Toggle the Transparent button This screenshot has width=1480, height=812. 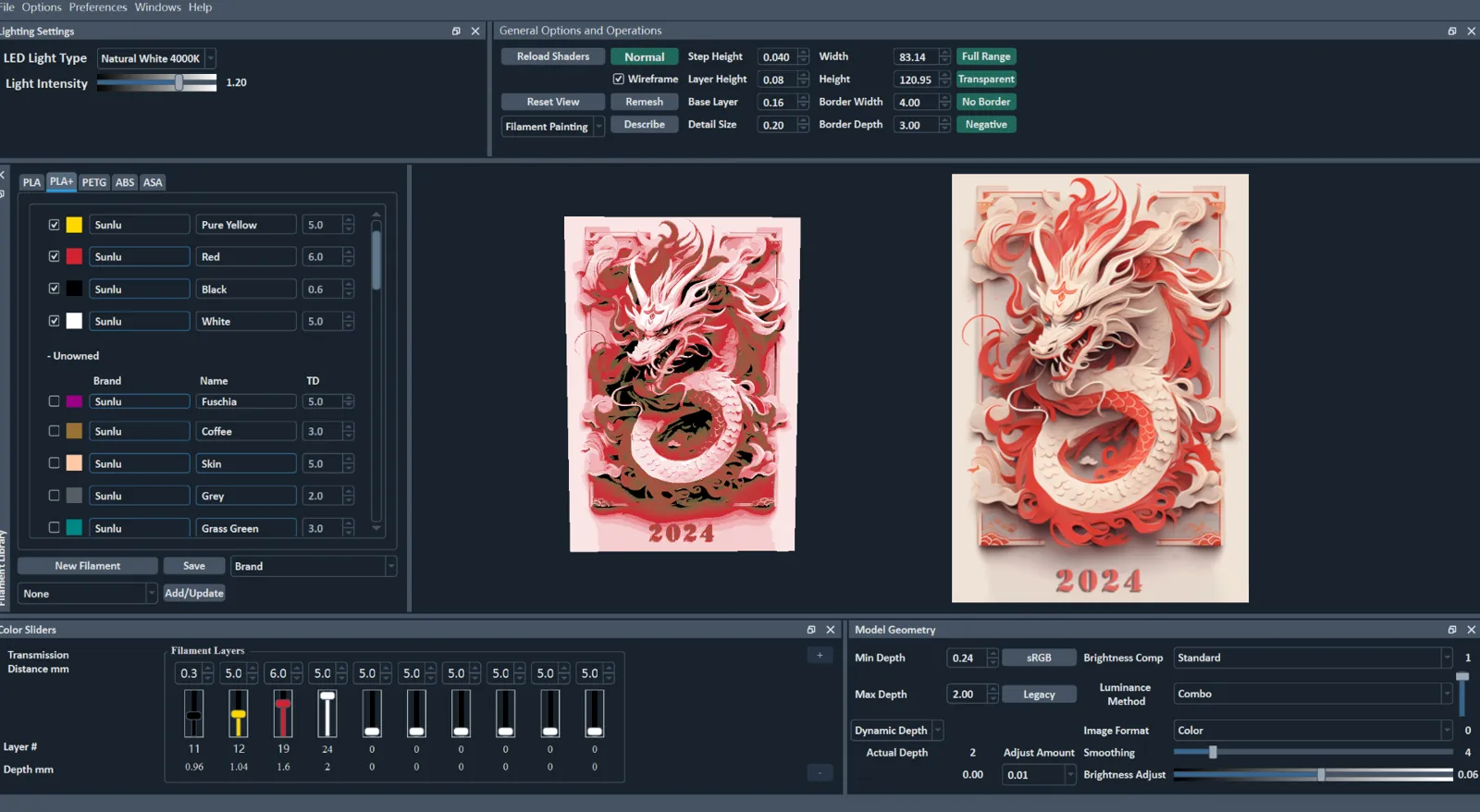tap(986, 80)
